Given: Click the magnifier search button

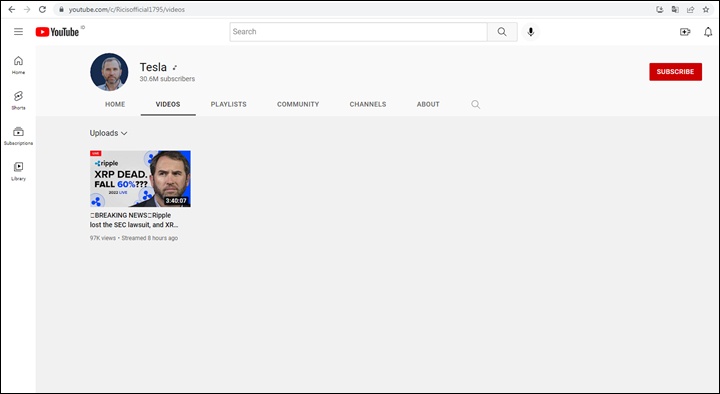Looking at the screenshot, I should [502, 32].
